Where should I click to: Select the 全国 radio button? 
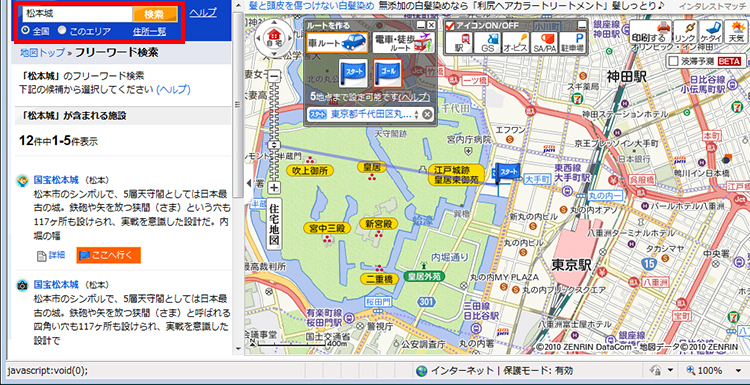[25, 31]
